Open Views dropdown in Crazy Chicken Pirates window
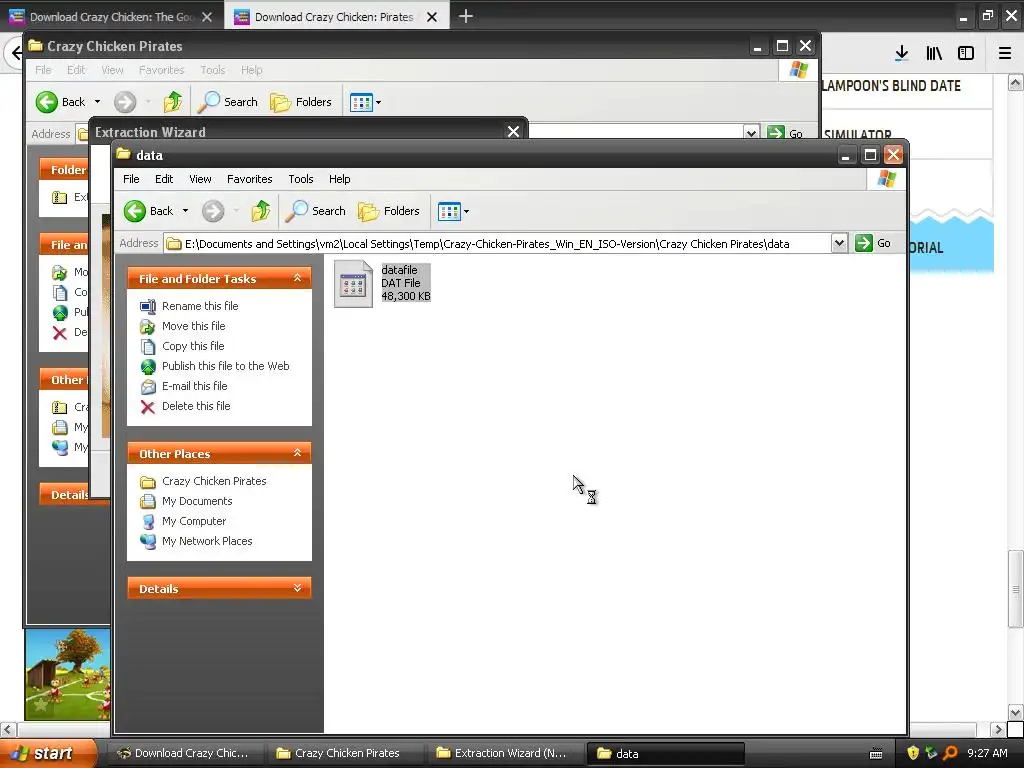Viewport: 1024px width, 768px height. click(378, 102)
